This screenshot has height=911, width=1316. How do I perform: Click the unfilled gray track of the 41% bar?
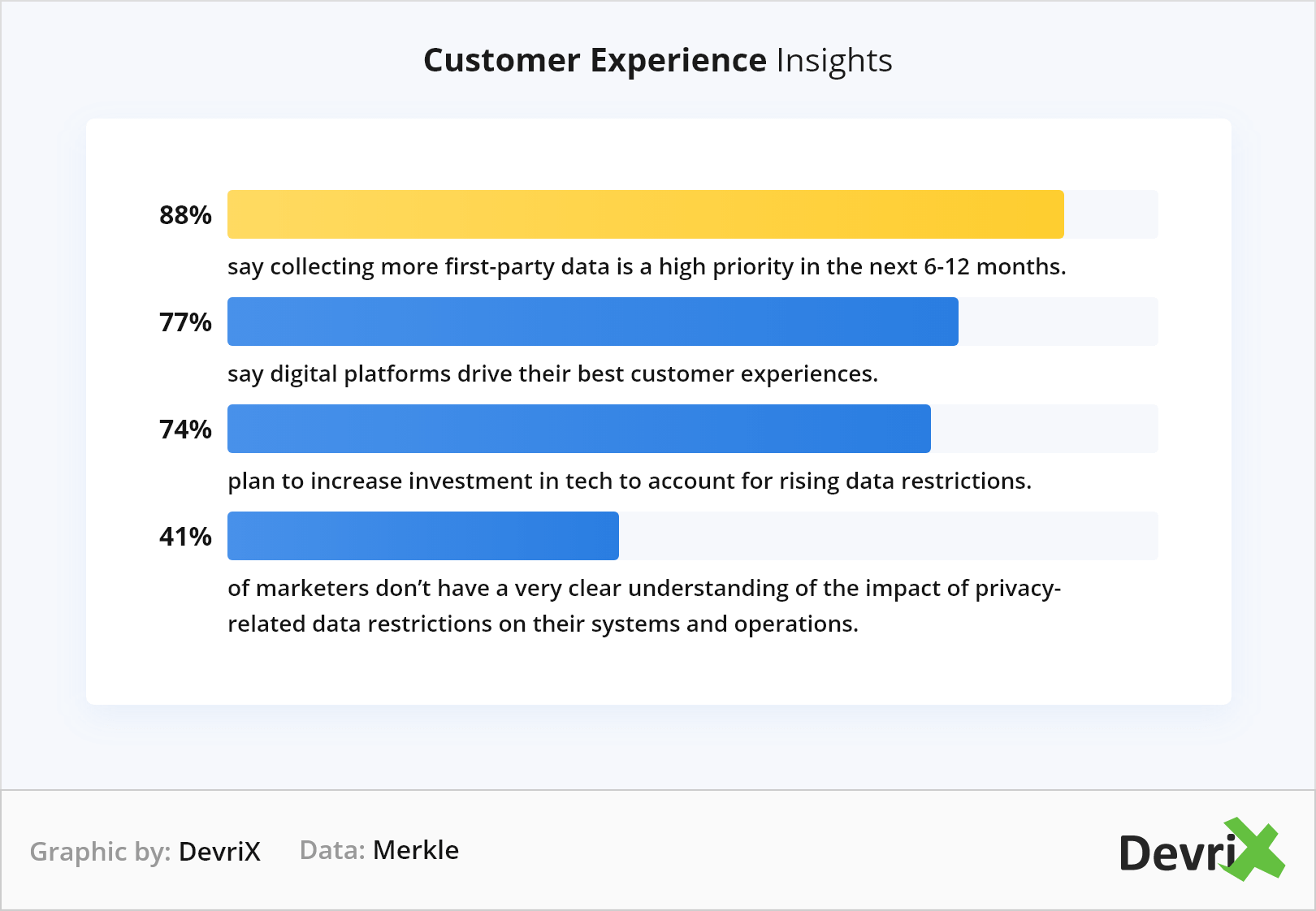click(888, 536)
